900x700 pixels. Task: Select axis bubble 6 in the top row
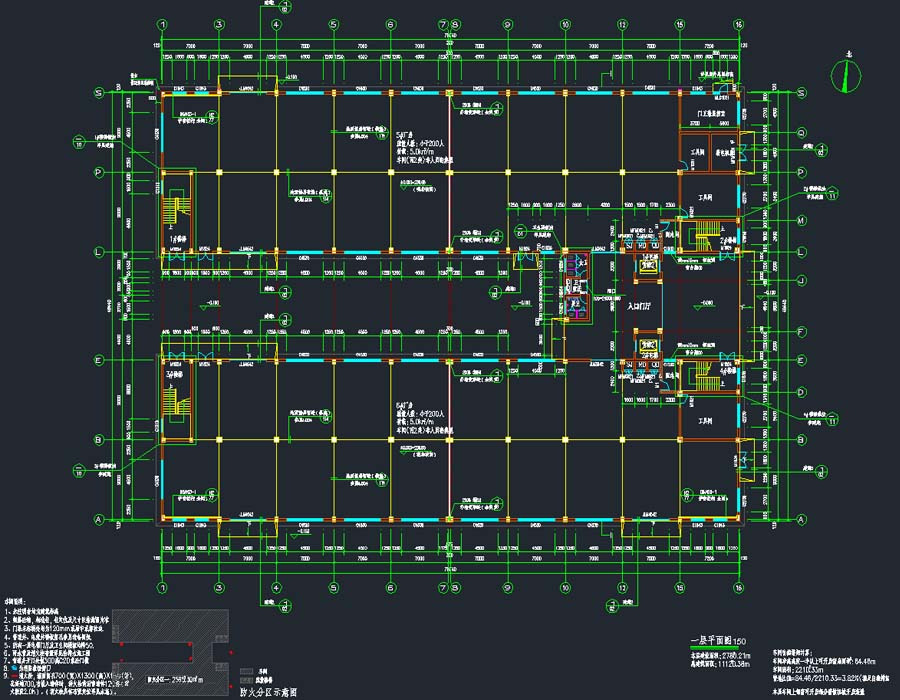(x=391, y=25)
